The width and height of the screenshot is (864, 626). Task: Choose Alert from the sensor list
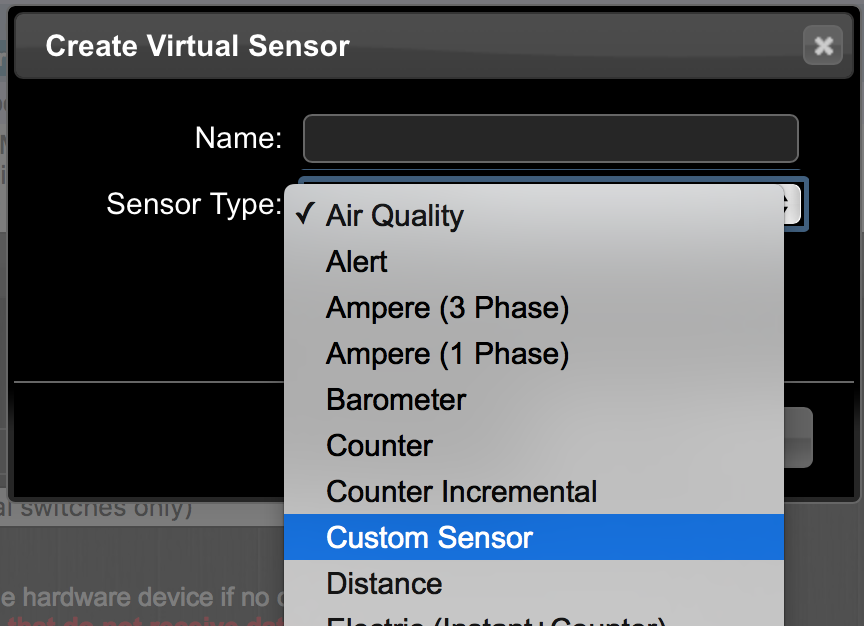tap(533, 262)
